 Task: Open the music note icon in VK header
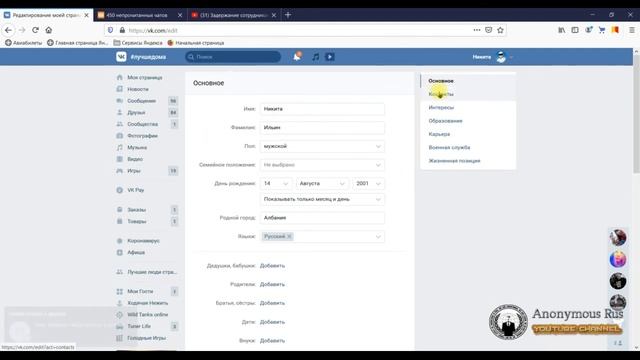[316, 57]
